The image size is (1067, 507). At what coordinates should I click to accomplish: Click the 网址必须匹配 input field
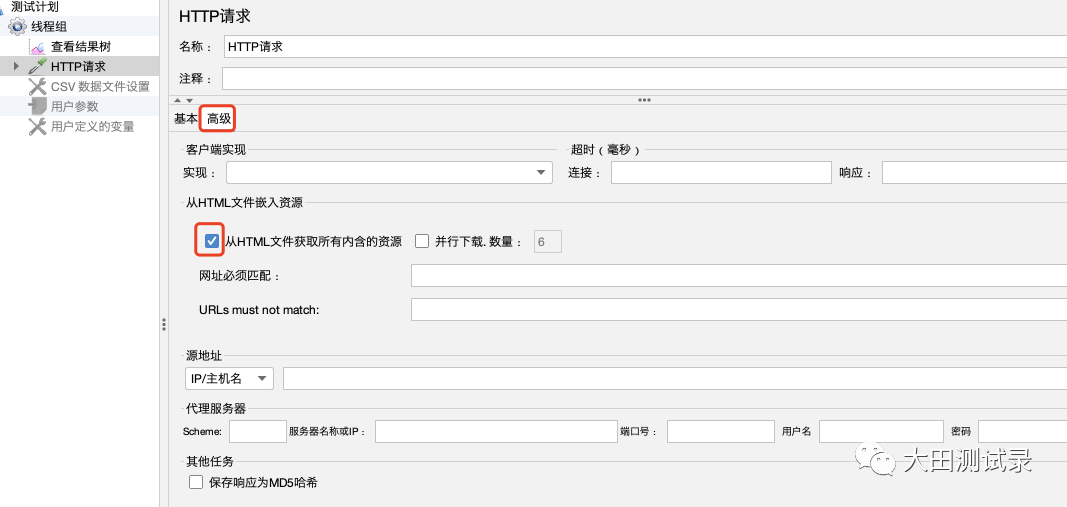739,276
